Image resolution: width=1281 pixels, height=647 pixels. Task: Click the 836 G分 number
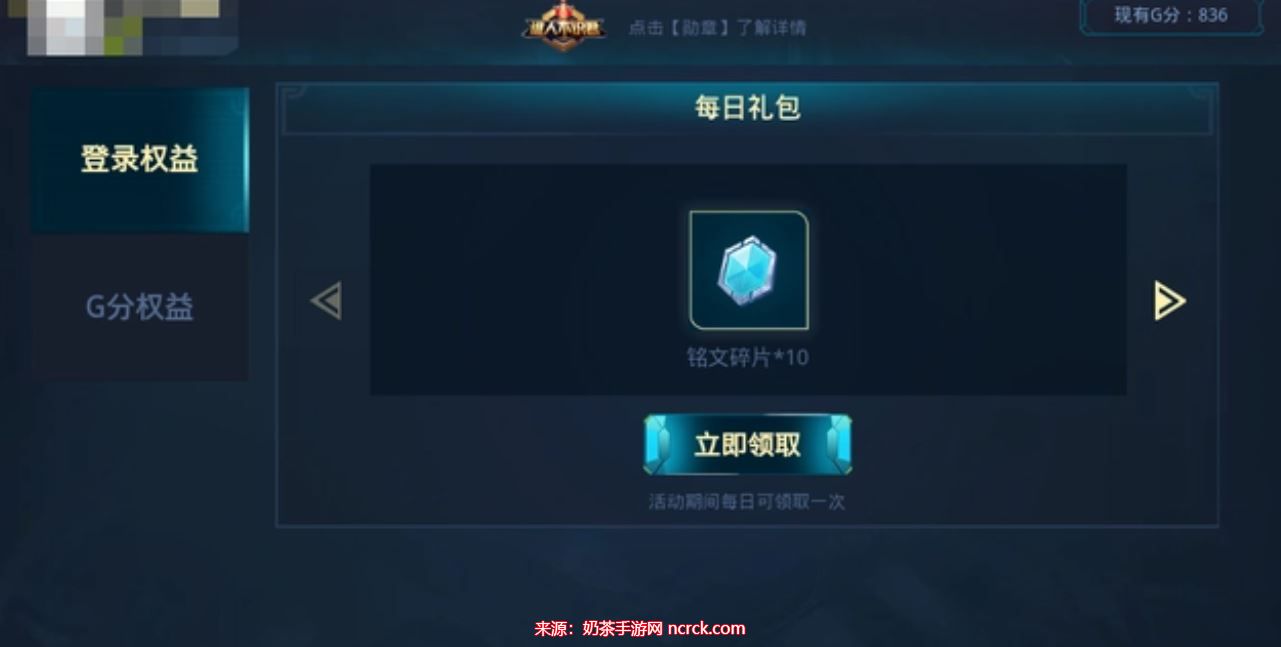[x=1212, y=15]
